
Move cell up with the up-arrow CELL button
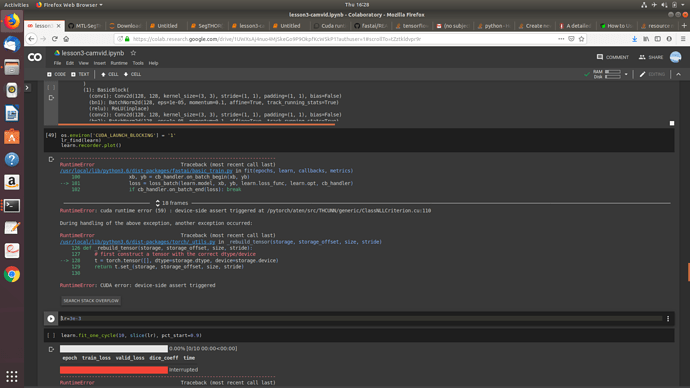(110, 74)
